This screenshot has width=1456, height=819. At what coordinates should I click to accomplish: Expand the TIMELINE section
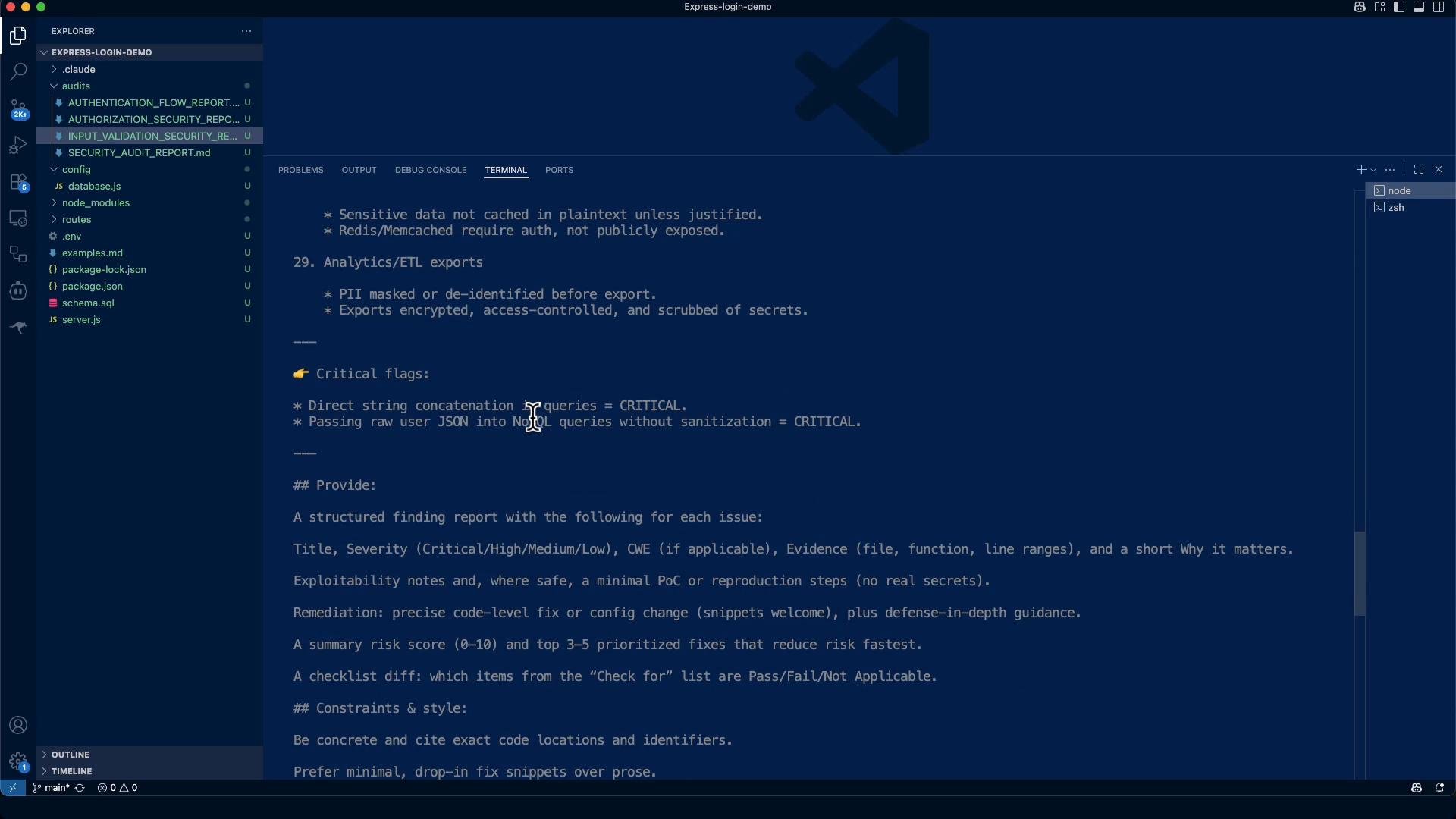[x=149, y=771]
